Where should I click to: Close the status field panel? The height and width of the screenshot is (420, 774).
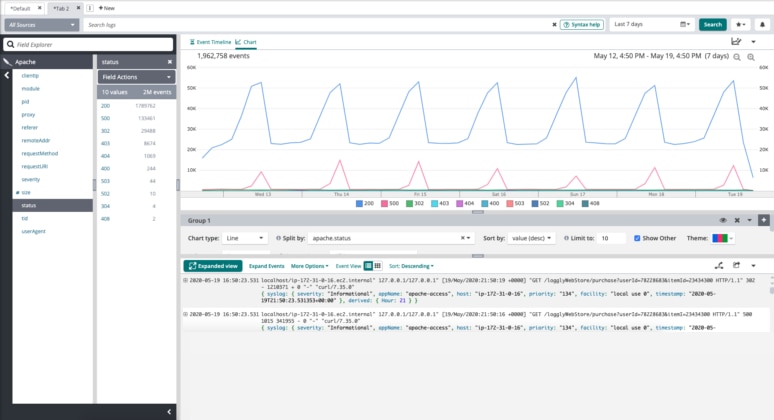point(172,61)
